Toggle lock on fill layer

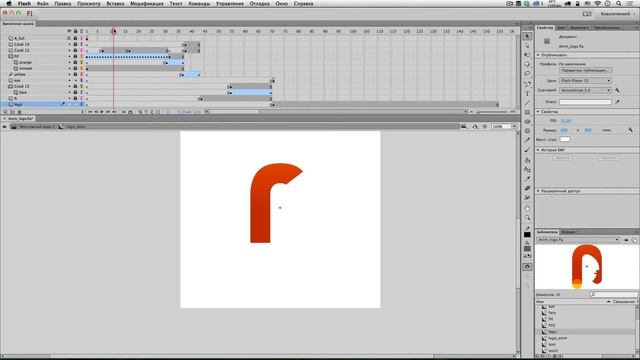(x=75, y=56)
